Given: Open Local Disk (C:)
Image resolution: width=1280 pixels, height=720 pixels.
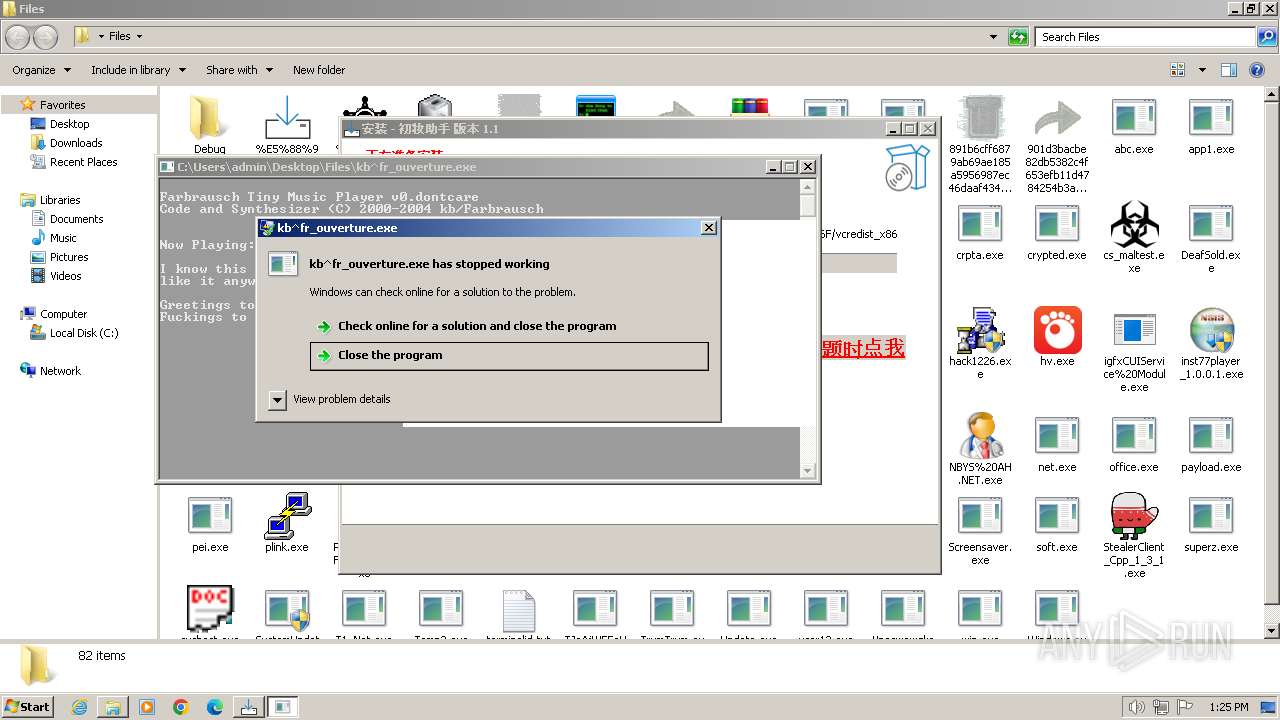Looking at the screenshot, I should point(84,333).
